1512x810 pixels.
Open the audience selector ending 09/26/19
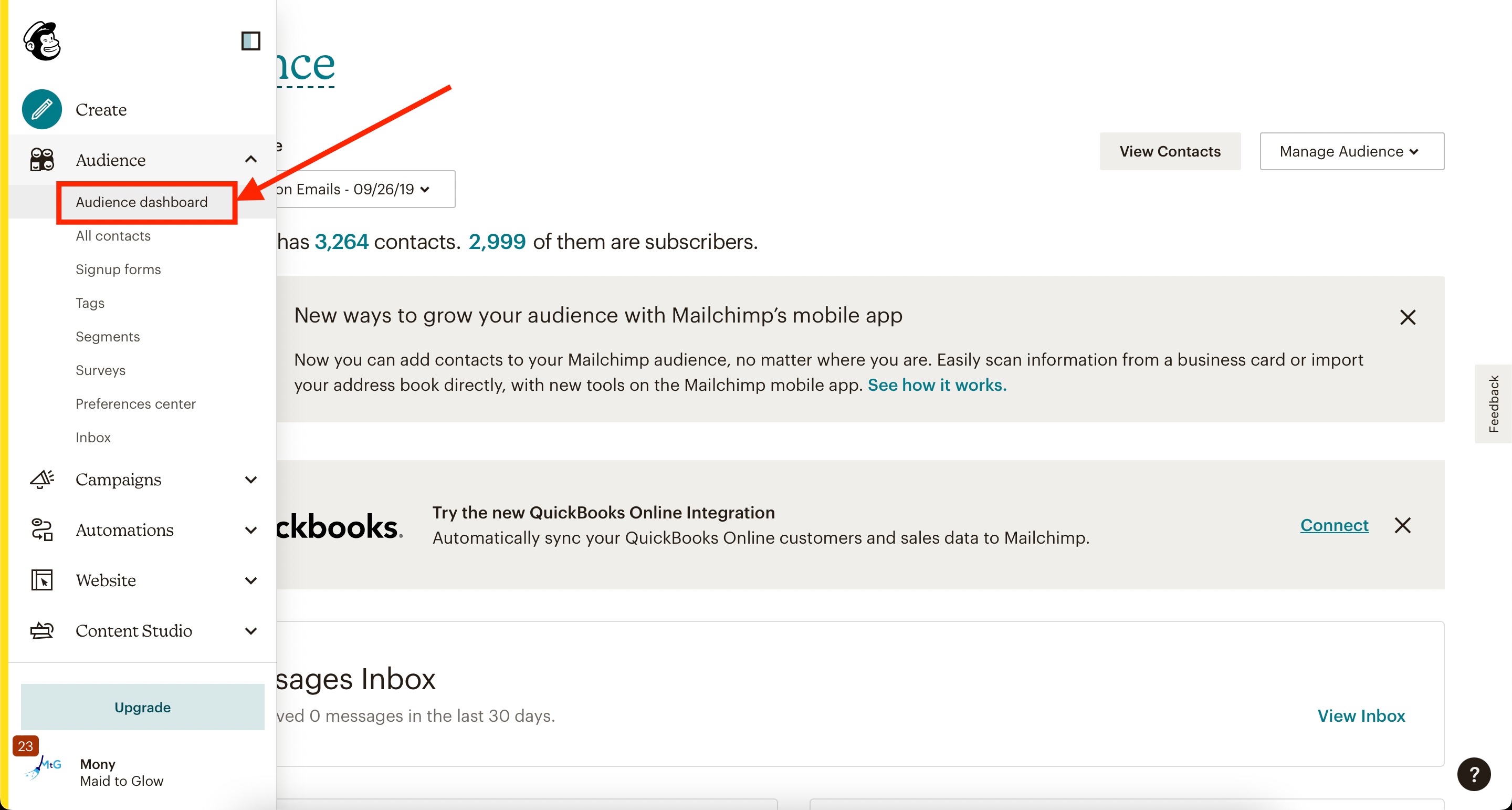365,189
